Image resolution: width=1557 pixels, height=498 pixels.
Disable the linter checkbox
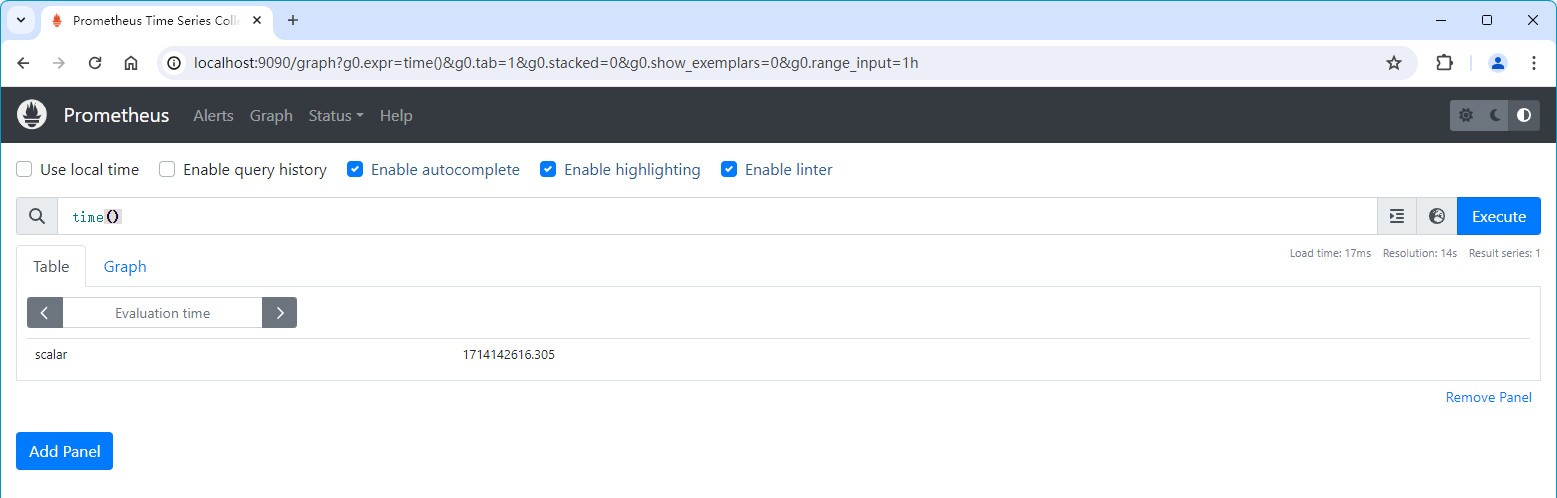tap(729, 169)
